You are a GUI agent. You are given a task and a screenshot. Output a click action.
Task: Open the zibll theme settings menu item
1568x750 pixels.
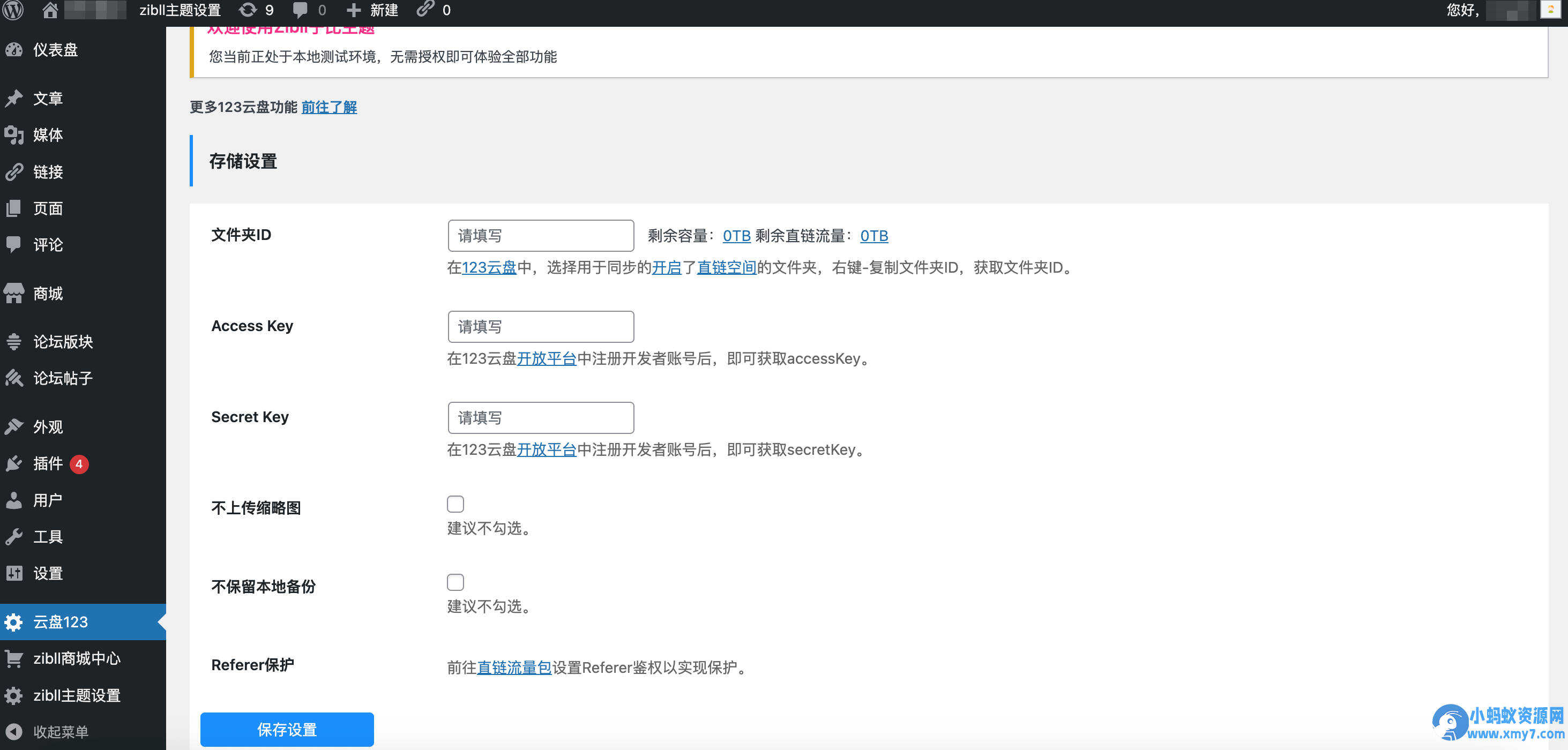[x=76, y=695]
